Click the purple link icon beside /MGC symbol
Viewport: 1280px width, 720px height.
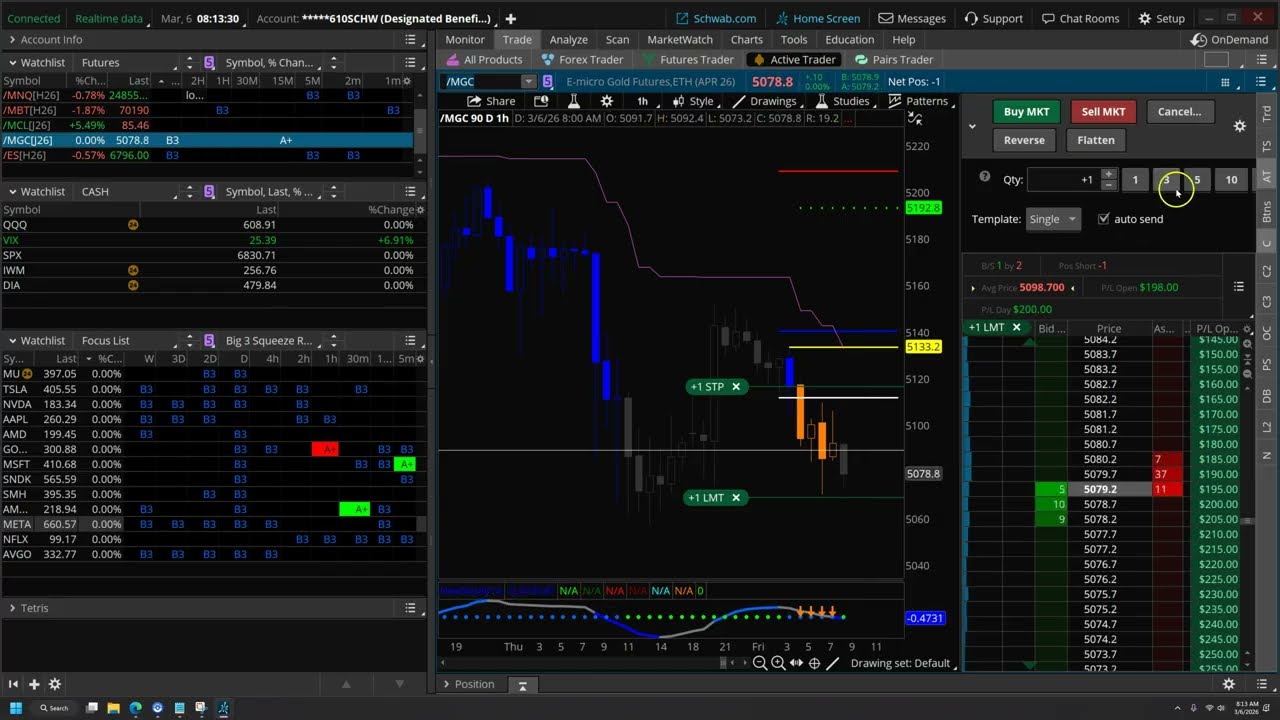point(548,82)
